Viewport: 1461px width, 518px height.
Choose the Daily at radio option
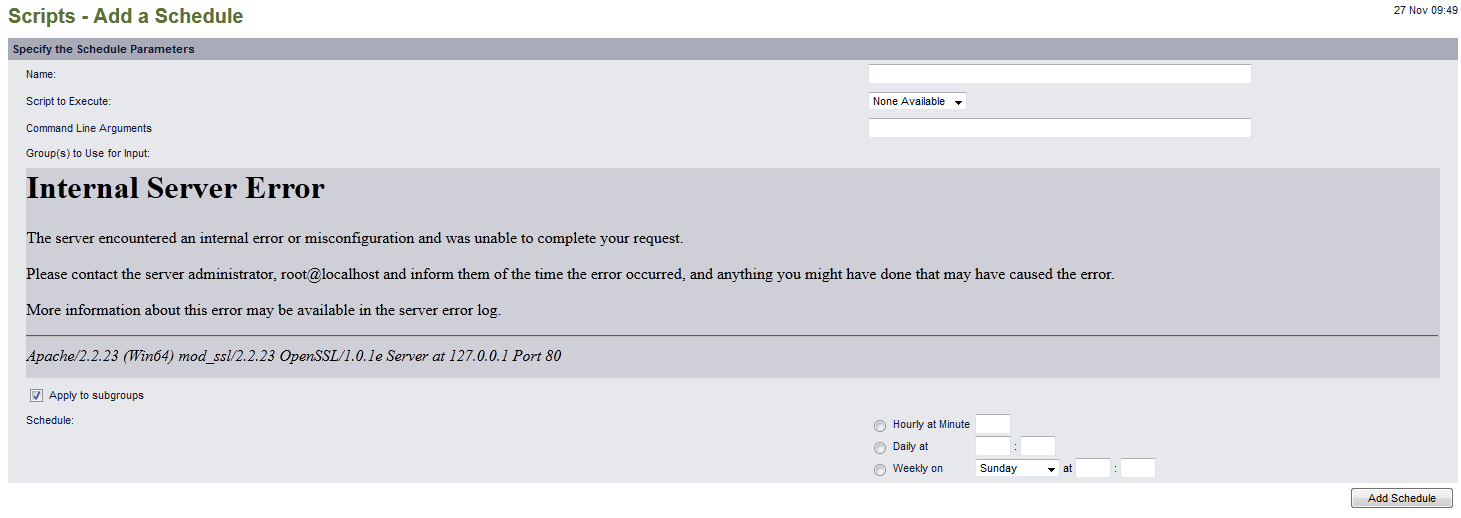click(880, 447)
